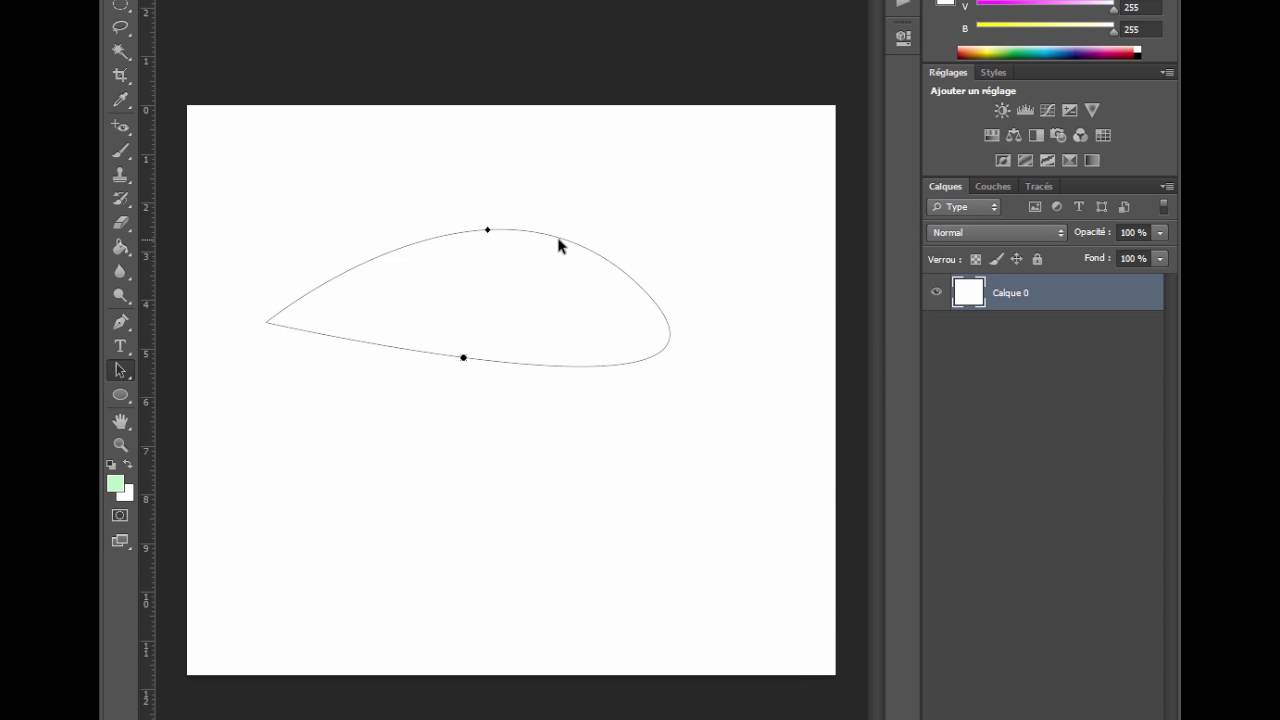1280x720 pixels.
Task: Add a Levels adjustment
Action: pos(1025,110)
